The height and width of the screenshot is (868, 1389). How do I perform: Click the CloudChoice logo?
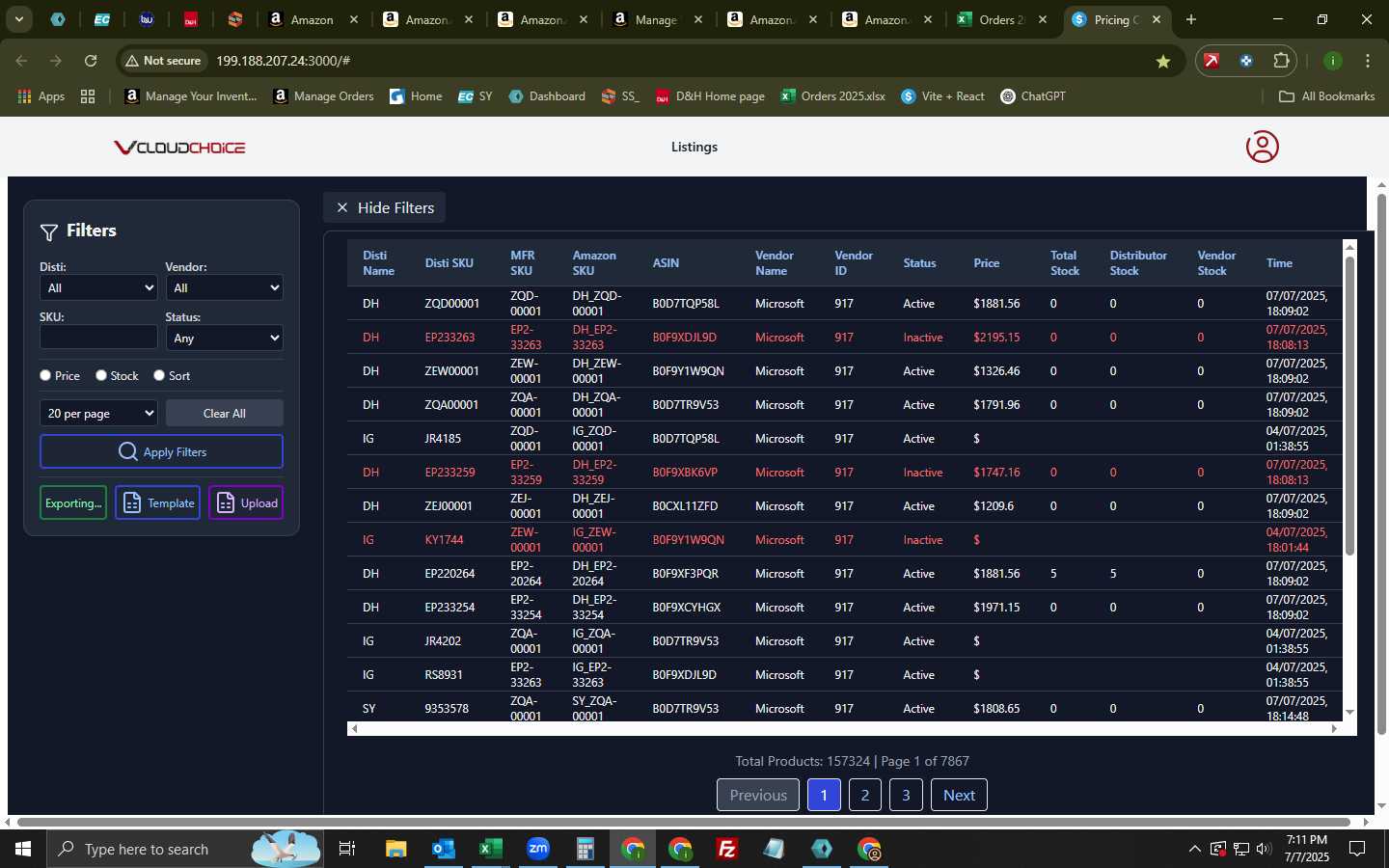pyautogui.click(x=179, y=148)
